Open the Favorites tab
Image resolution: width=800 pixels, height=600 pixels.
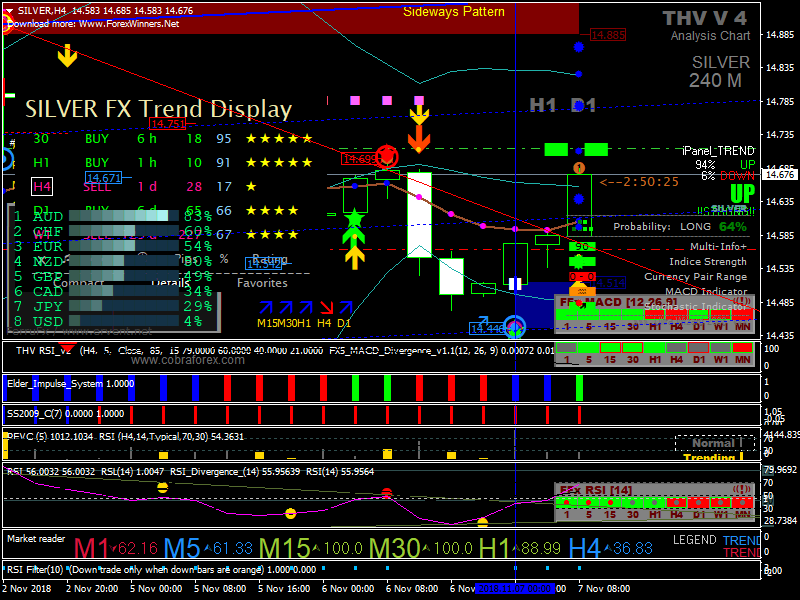(262, 283)
